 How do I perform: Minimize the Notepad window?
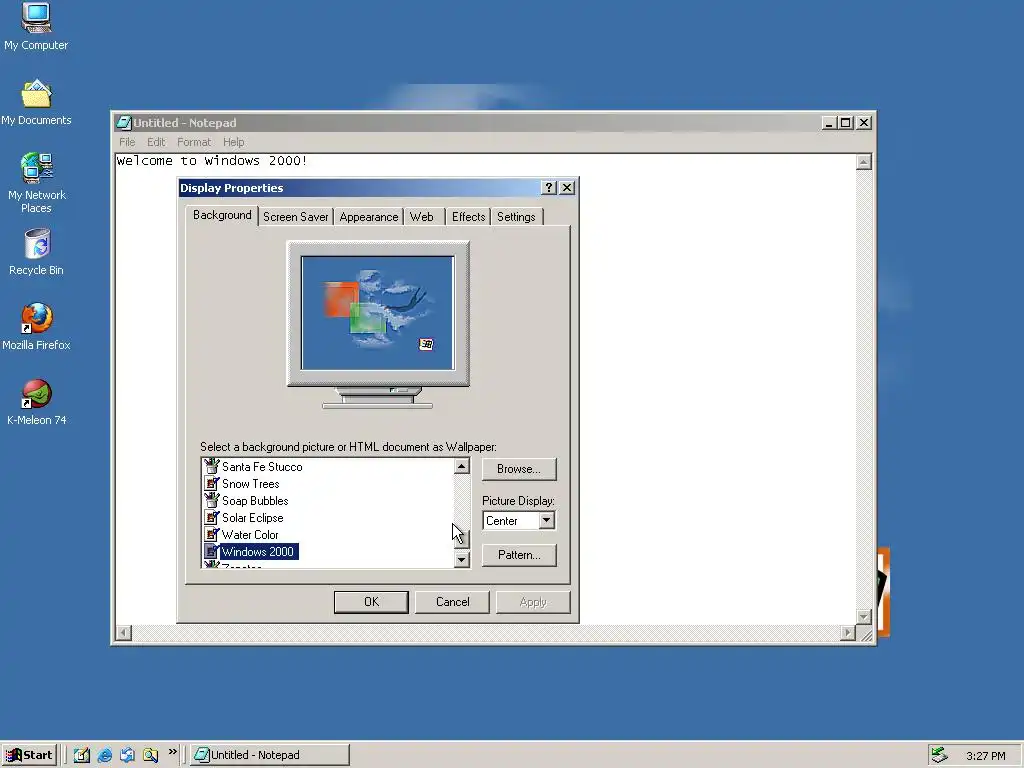(x=829, y=123)
